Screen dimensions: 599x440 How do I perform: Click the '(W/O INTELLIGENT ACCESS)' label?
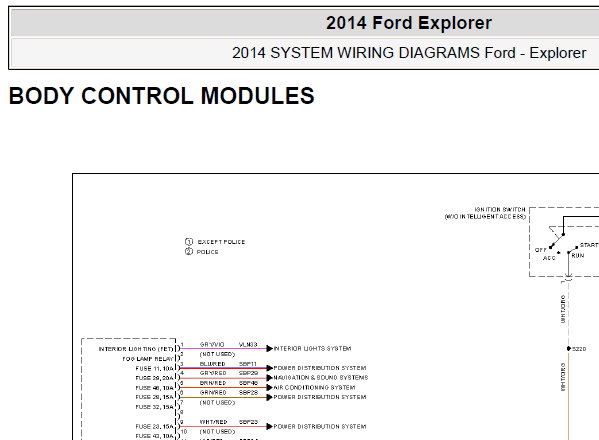click(x=485, y=217)
